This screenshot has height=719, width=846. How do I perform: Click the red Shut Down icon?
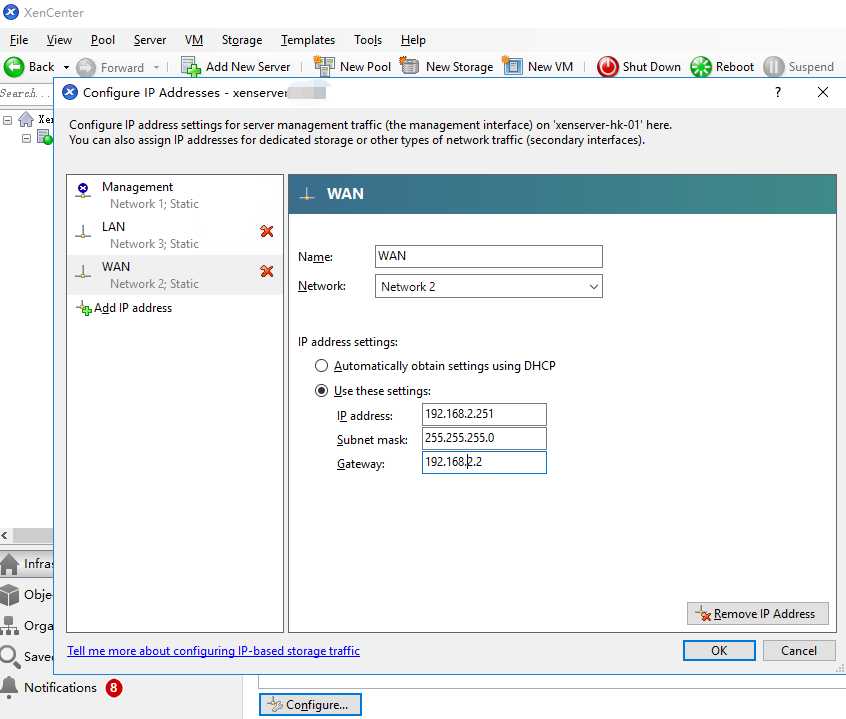tap(608, 67)
